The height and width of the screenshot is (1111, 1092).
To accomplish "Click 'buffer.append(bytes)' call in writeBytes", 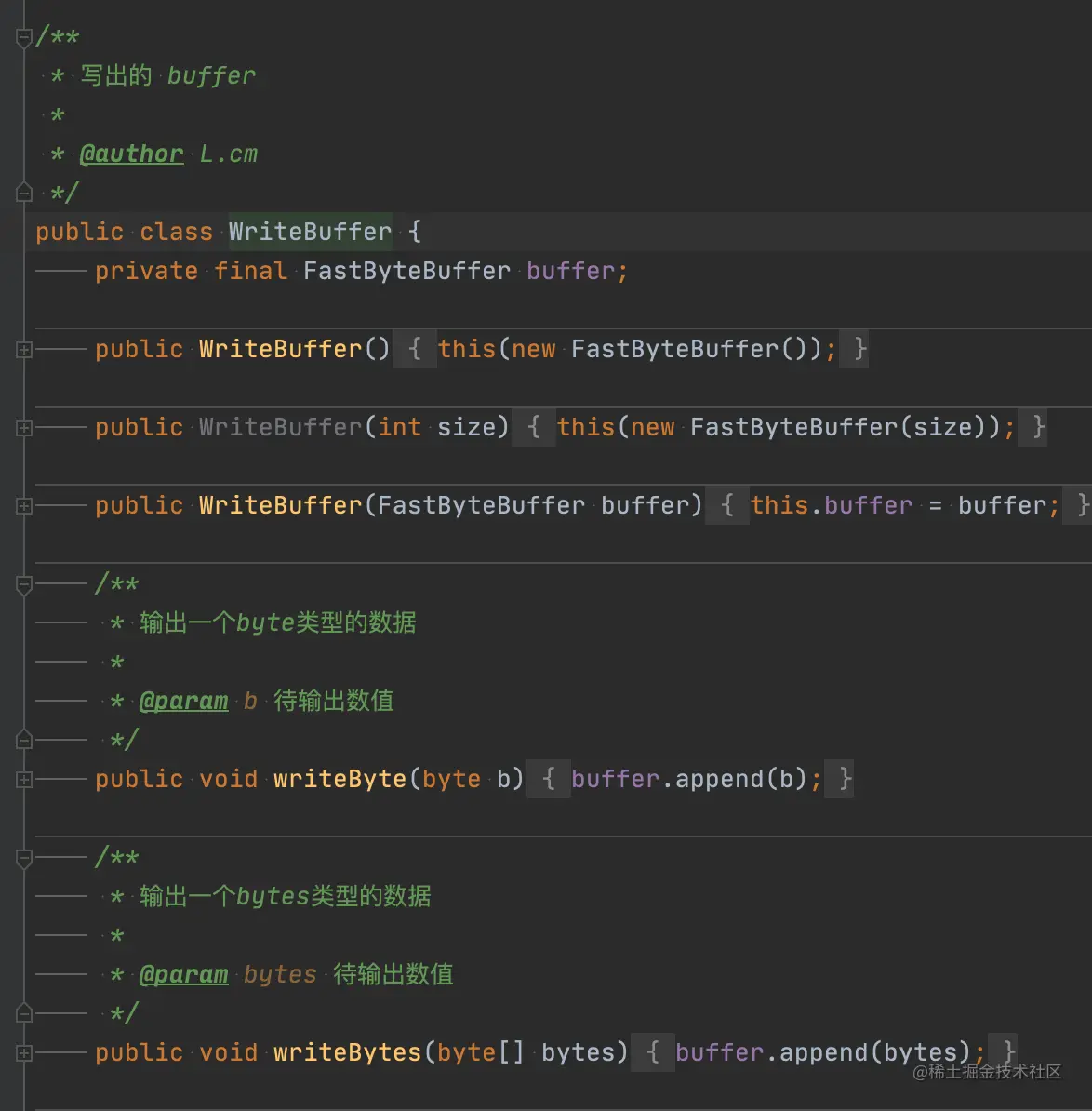I will pyautogui.click(x=823, y=1052).
